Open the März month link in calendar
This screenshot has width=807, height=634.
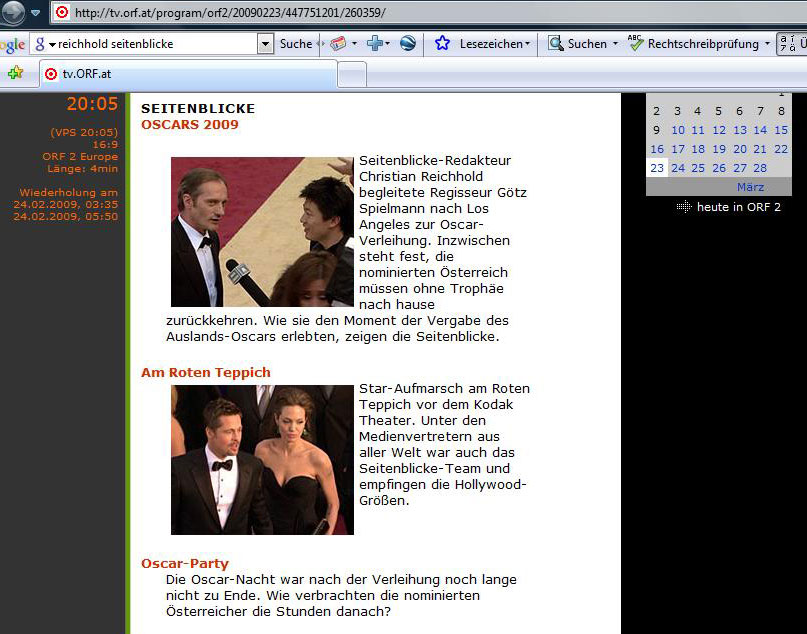[x=750, y=187]
